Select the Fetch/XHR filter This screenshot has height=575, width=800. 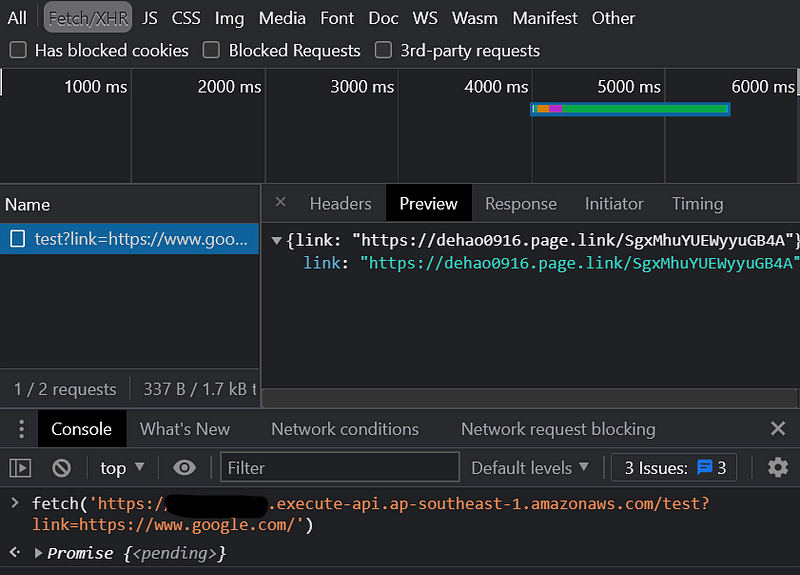pyautogui.click(x=88, y=18)
